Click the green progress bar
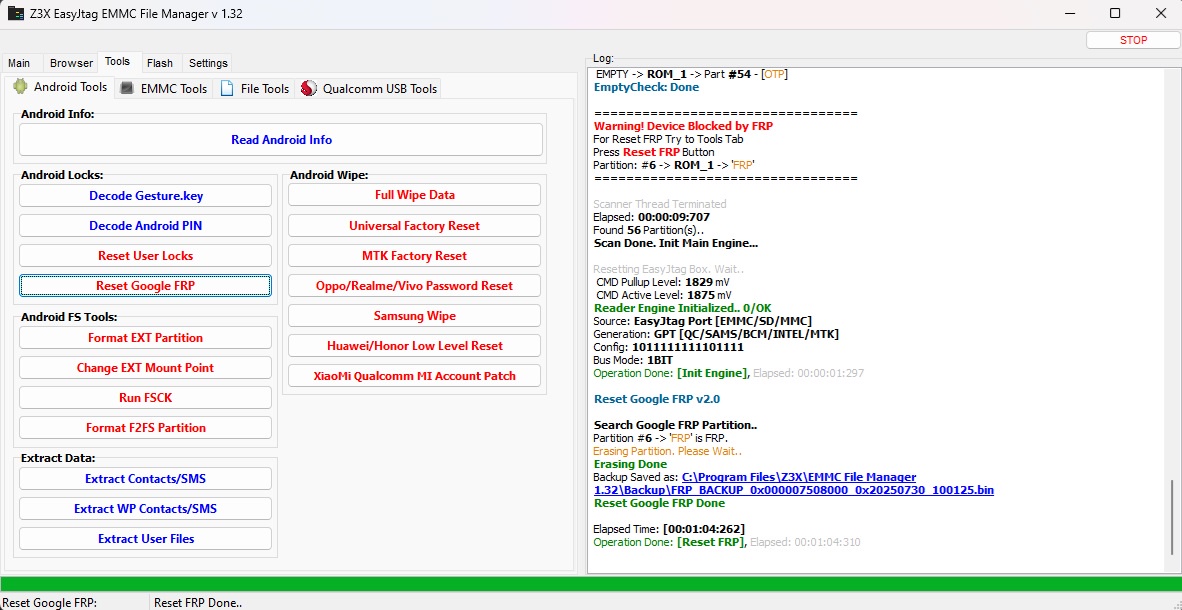The image size is (1182, 610). pos(590,584)
